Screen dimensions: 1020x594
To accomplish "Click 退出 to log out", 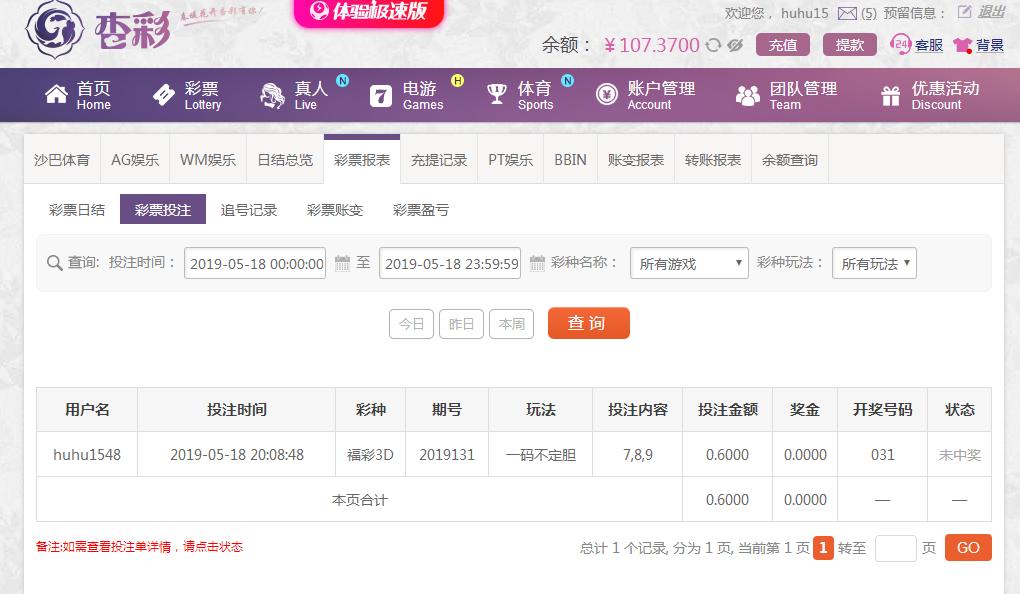I will coord(991,12).
